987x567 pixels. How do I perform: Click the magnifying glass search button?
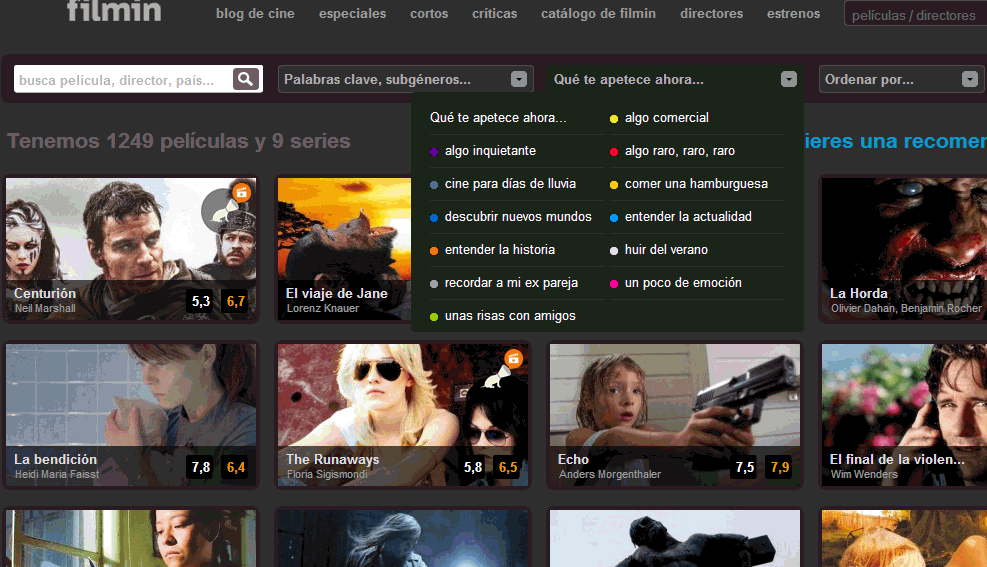(246, 79)
